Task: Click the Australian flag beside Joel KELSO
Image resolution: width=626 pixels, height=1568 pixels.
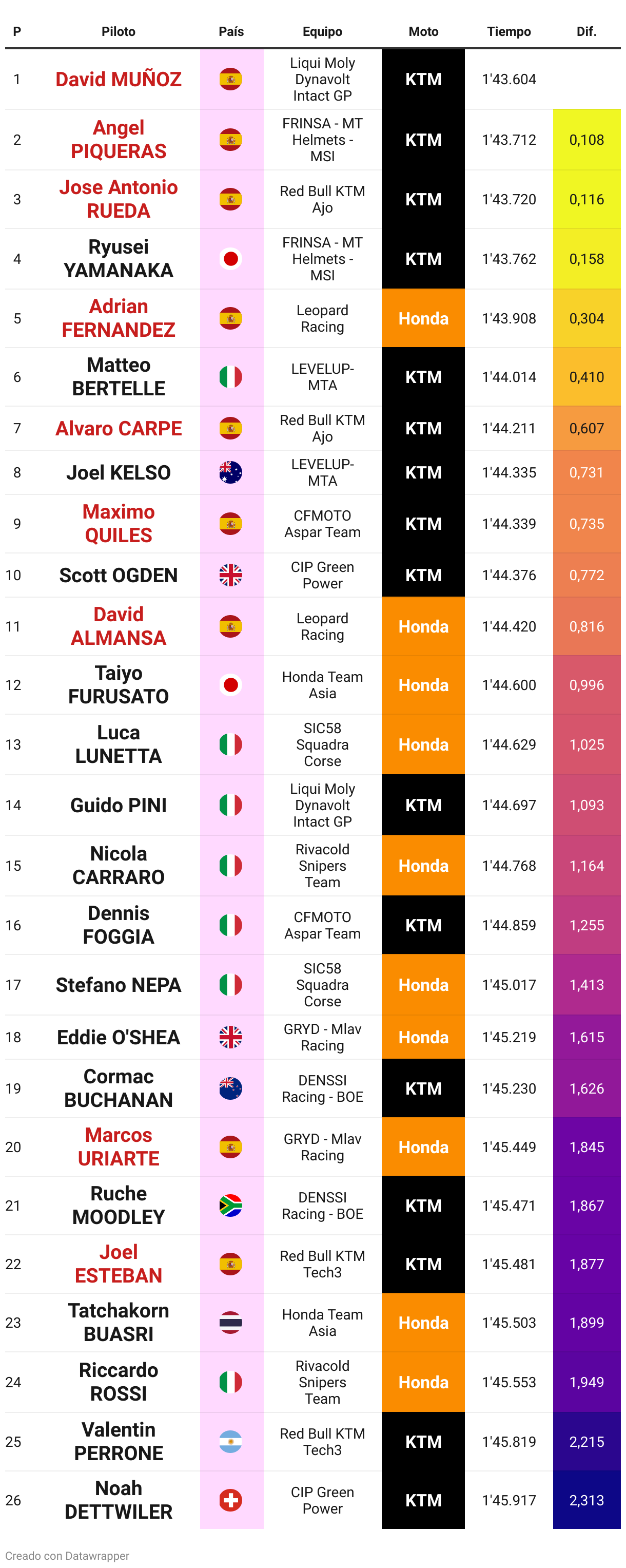Action: coord(230,472)
